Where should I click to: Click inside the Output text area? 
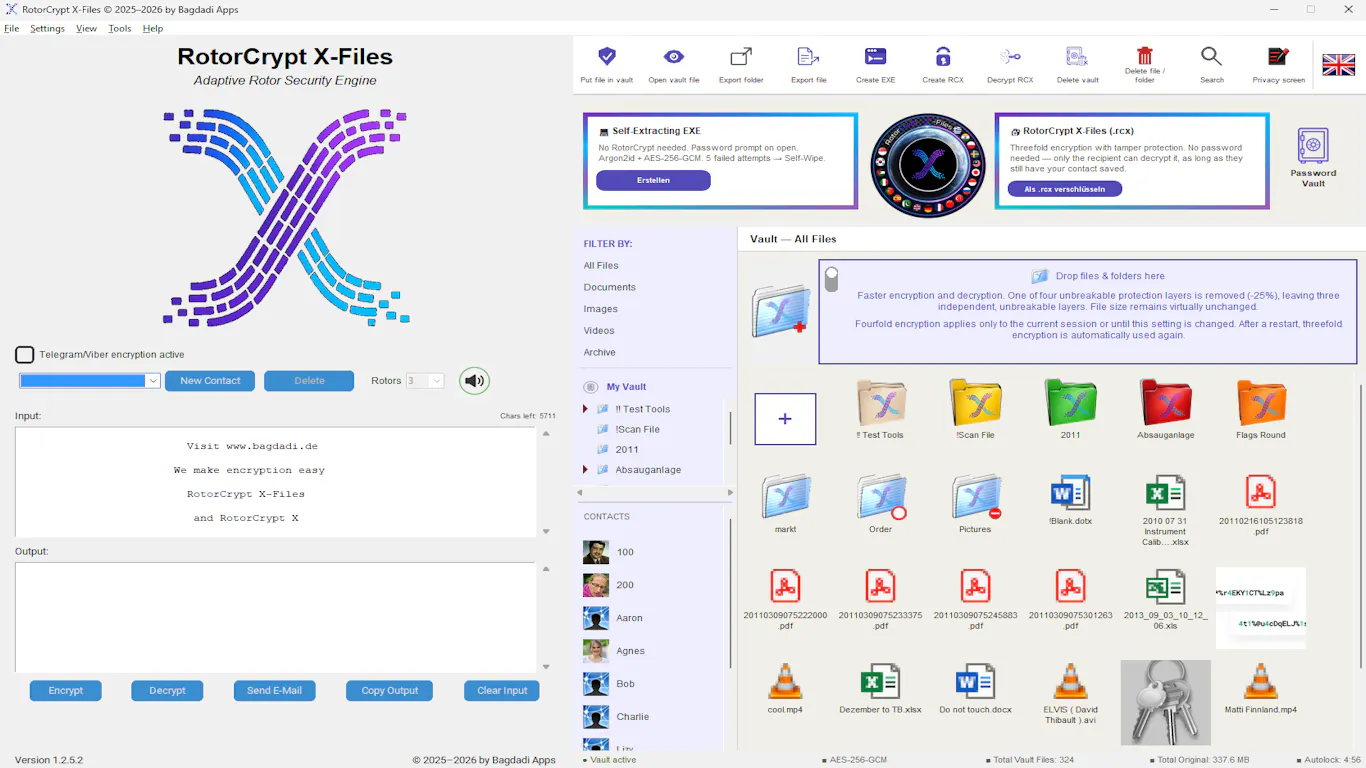pyautogui.click(x=275, y=617)
